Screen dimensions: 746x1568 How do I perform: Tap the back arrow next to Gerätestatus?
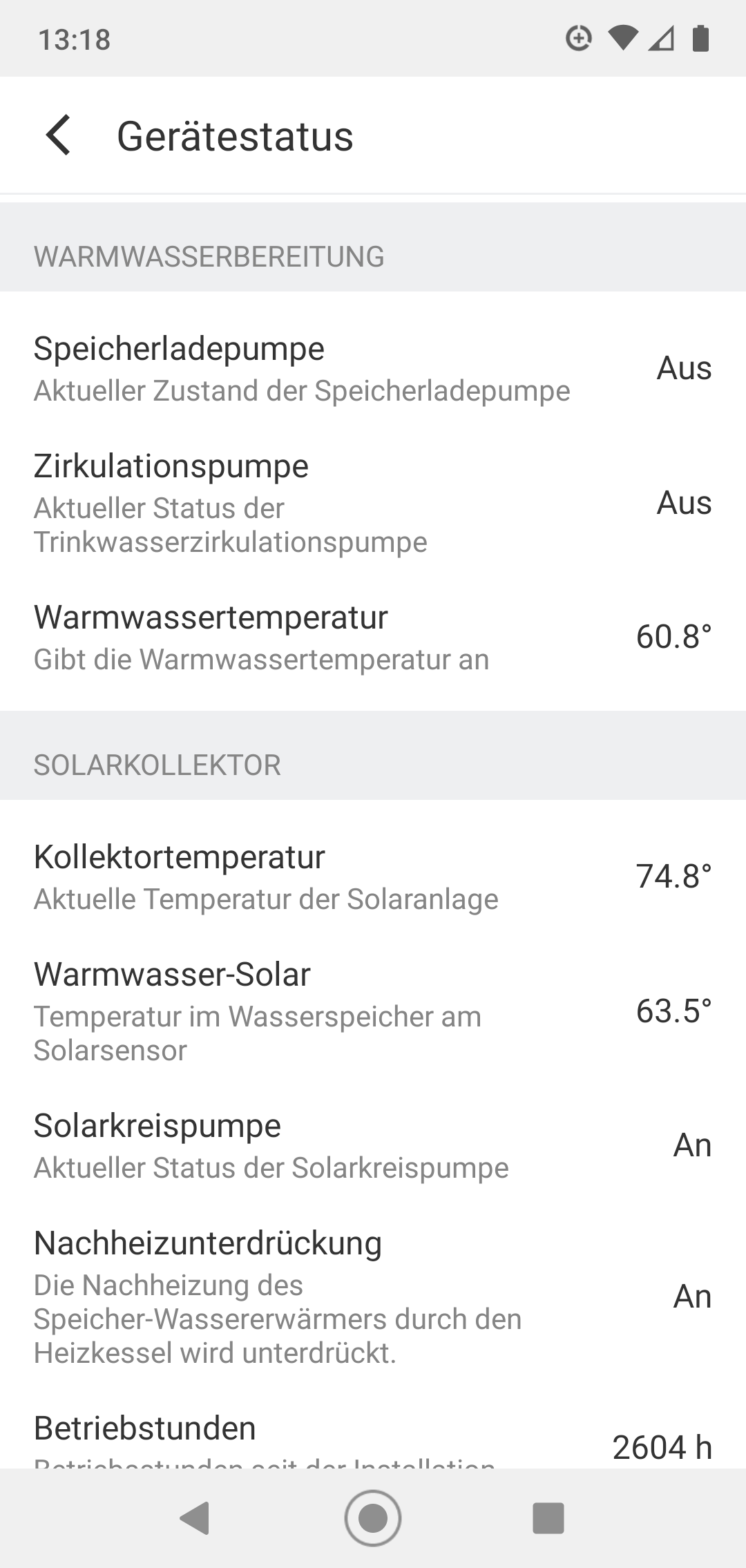pos(58,135)
